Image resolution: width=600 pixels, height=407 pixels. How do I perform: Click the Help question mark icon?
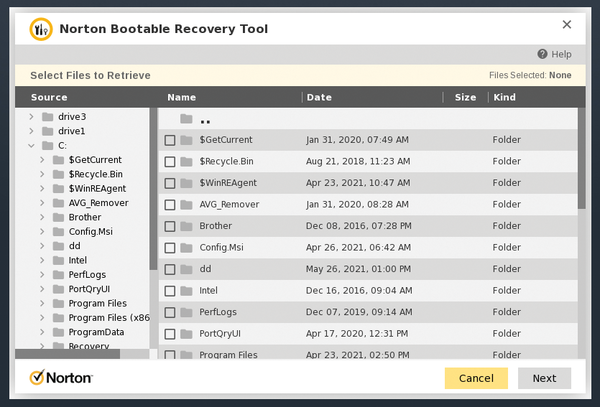542,54
